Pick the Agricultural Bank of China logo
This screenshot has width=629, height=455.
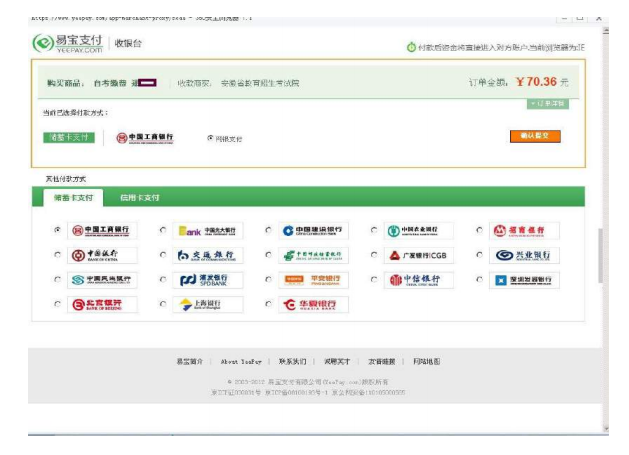(420, 231)
